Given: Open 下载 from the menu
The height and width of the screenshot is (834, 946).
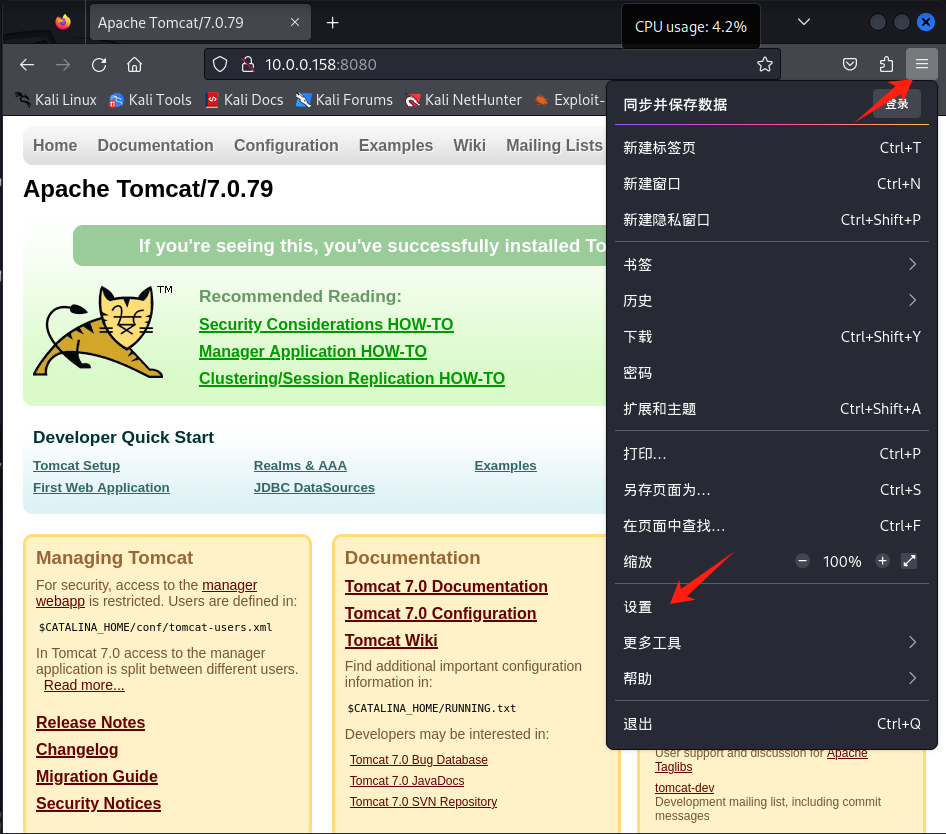Looking at the screenshot, I should point(772,337).
